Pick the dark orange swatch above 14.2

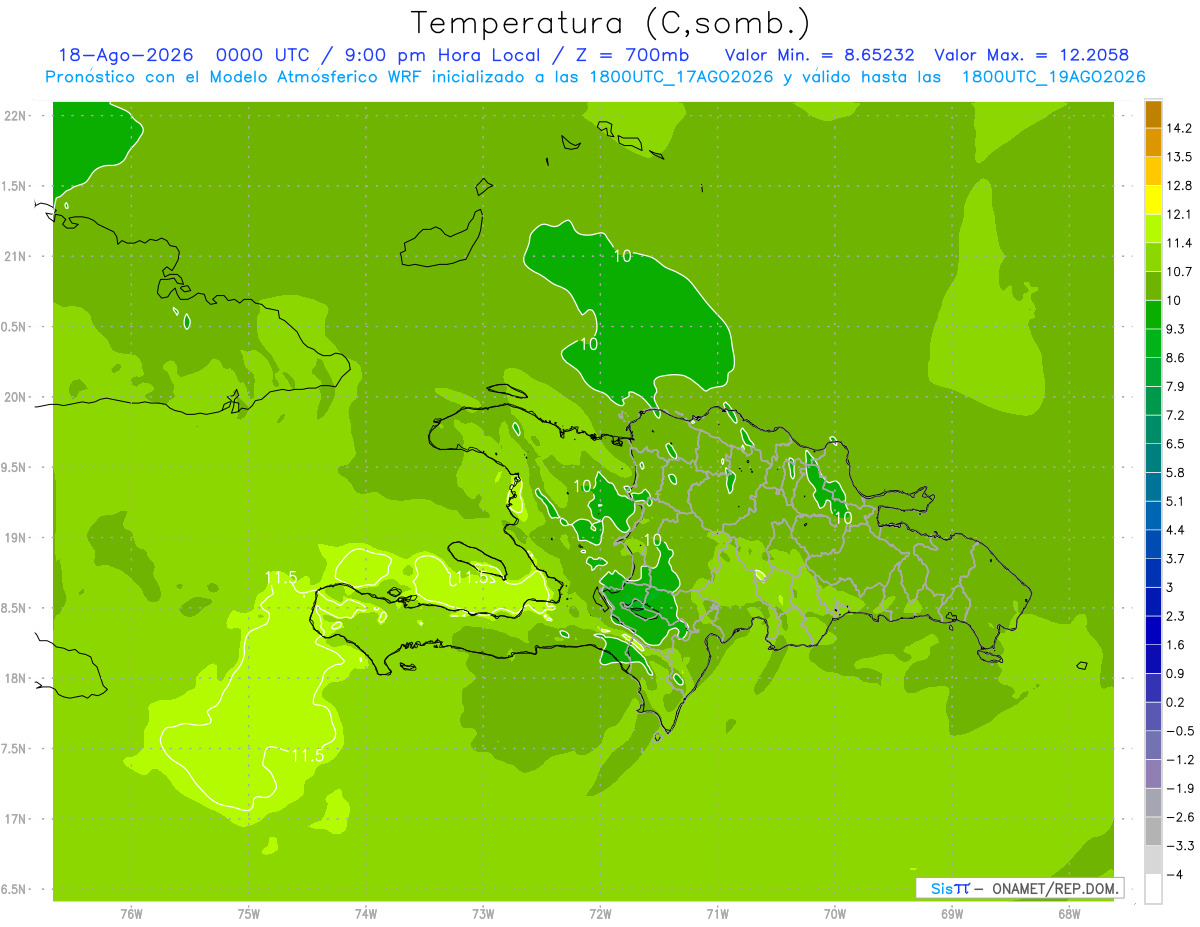click(x=1153, y=114)
